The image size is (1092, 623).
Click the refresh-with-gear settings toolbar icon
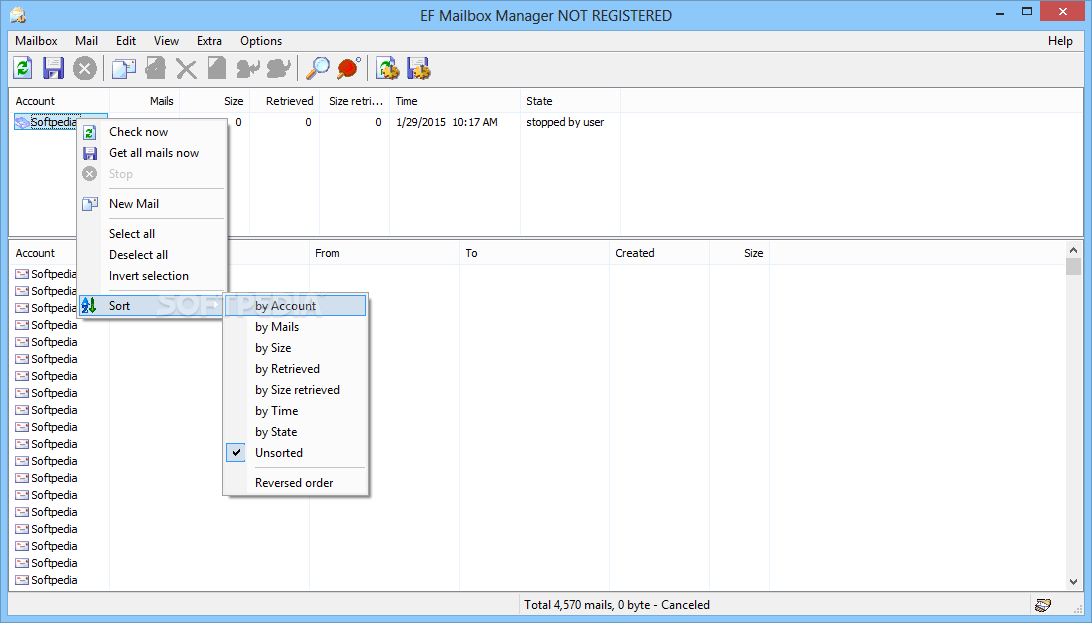tap(388, 68)
